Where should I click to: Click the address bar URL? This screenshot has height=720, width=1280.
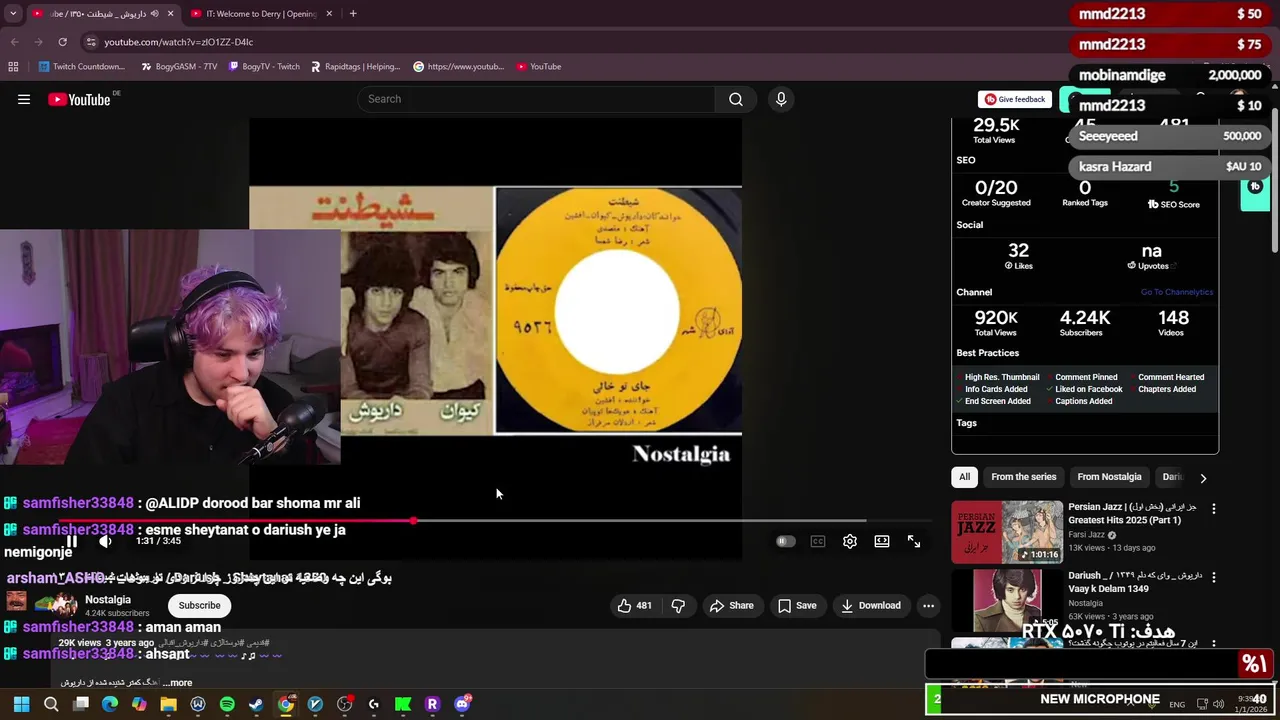coord(179,42)
